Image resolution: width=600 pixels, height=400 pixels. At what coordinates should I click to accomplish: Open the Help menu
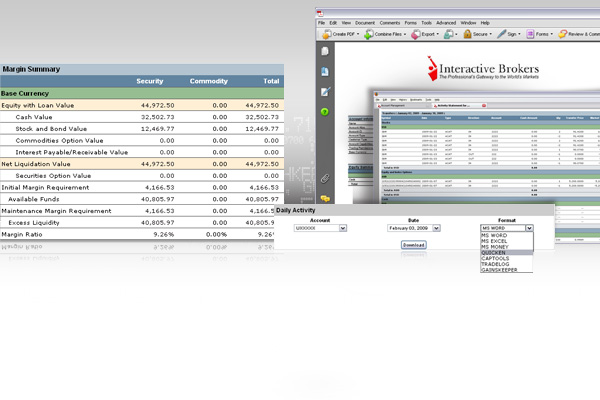[485, 23]
